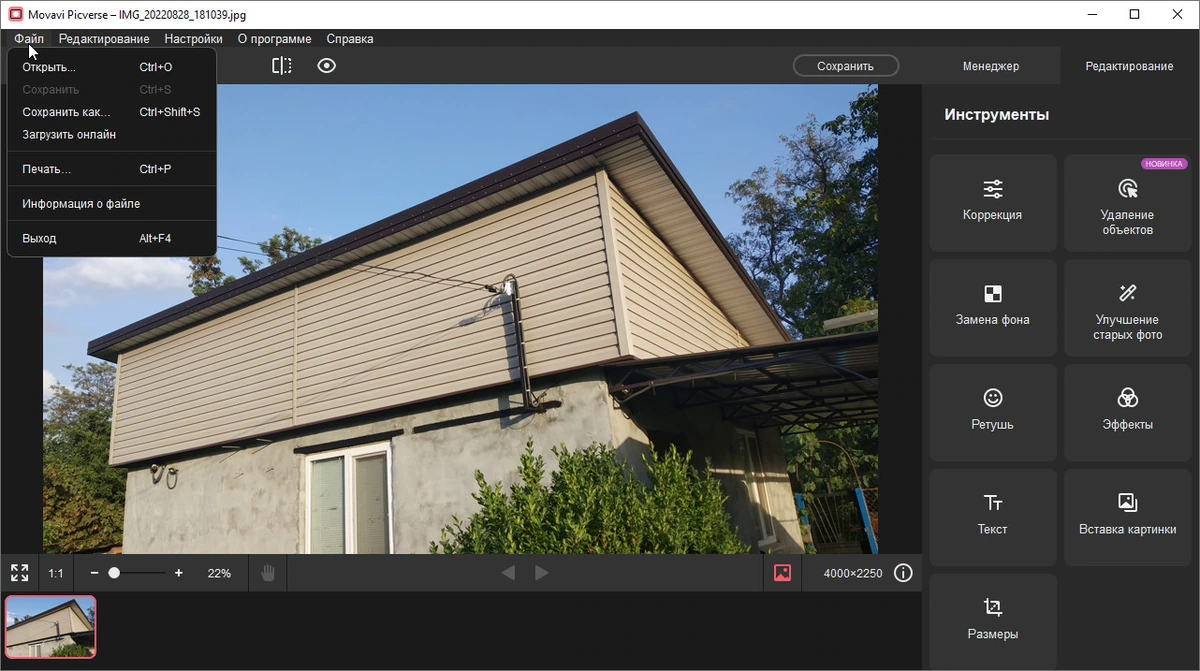
Task: Click the fullscreen expand icon
Action: [x=19, y=573]
